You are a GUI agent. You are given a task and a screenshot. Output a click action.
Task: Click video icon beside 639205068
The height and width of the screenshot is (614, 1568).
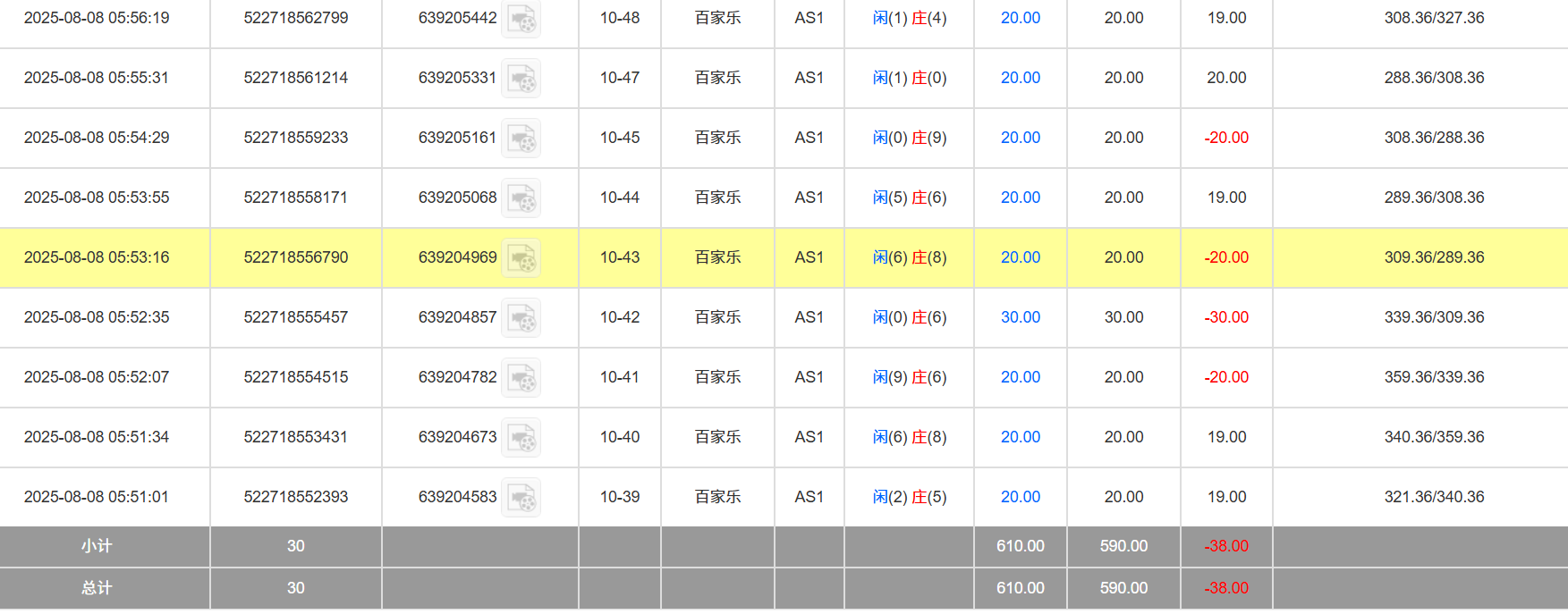(x=521, y=198)
